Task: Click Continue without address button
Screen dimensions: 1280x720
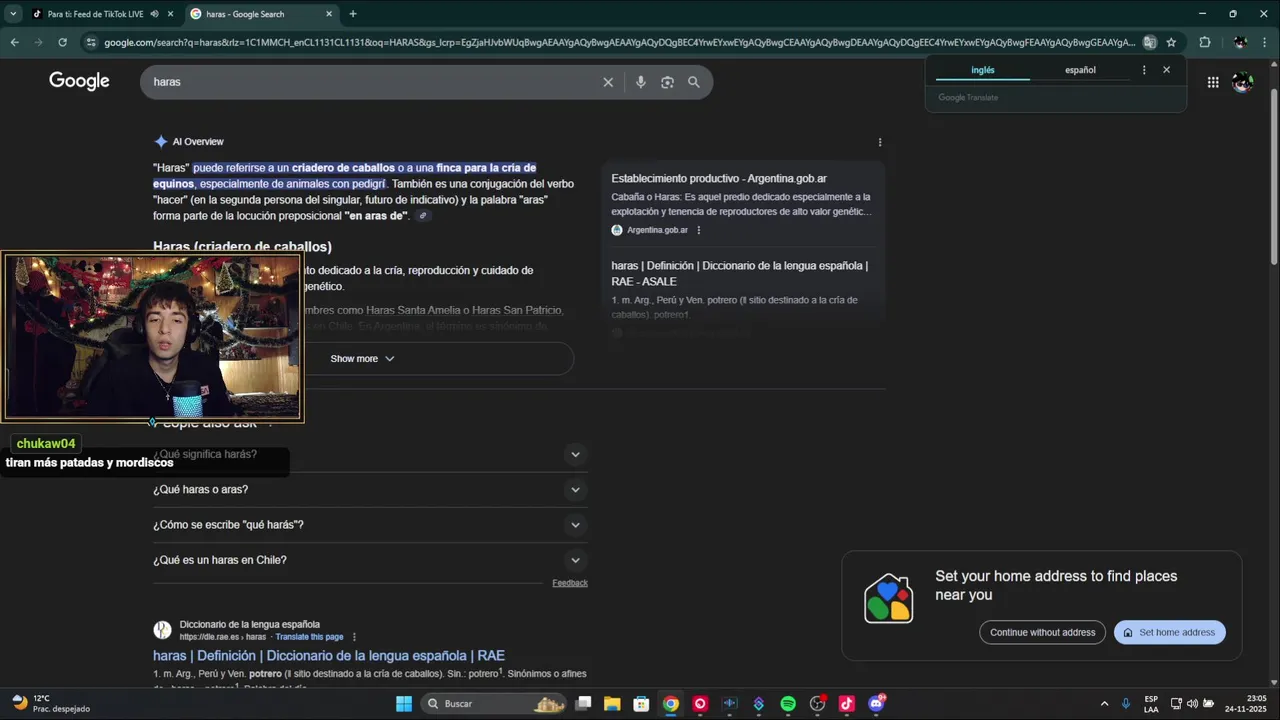Action: pyautogui.click(x=1043, y=632)
